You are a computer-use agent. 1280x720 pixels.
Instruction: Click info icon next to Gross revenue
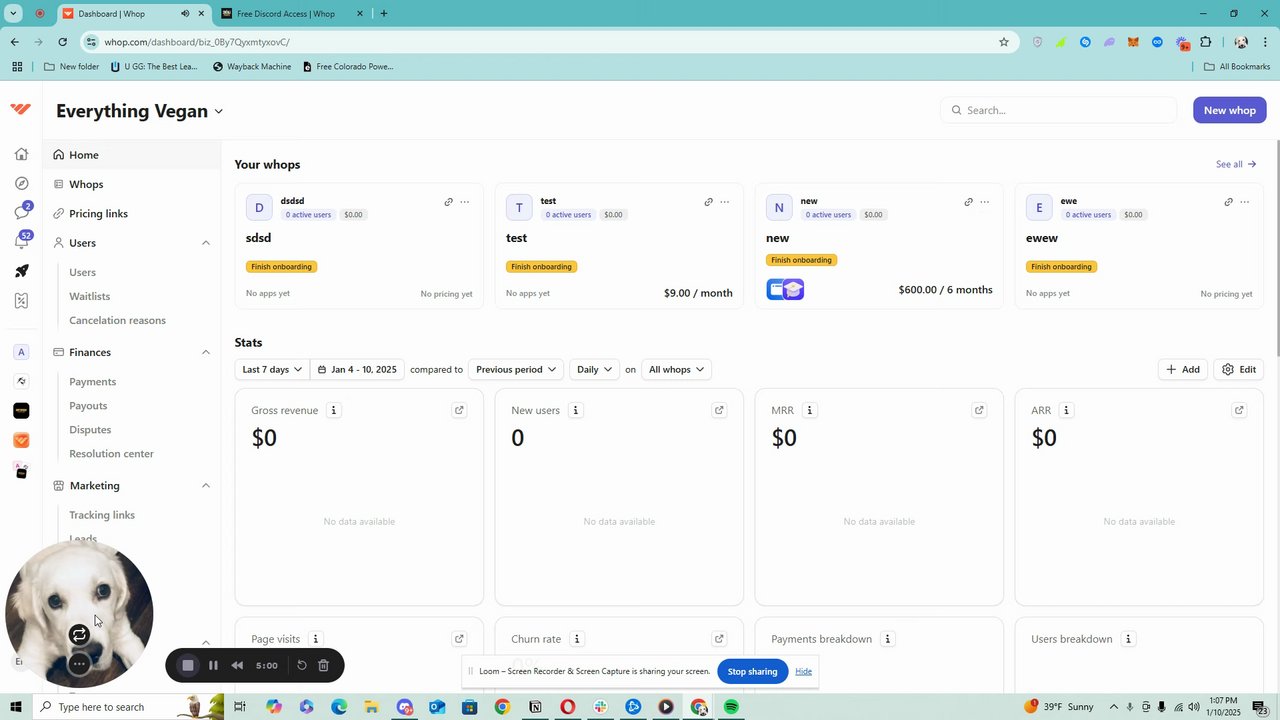pyautogui.click(x=334, y=410)
